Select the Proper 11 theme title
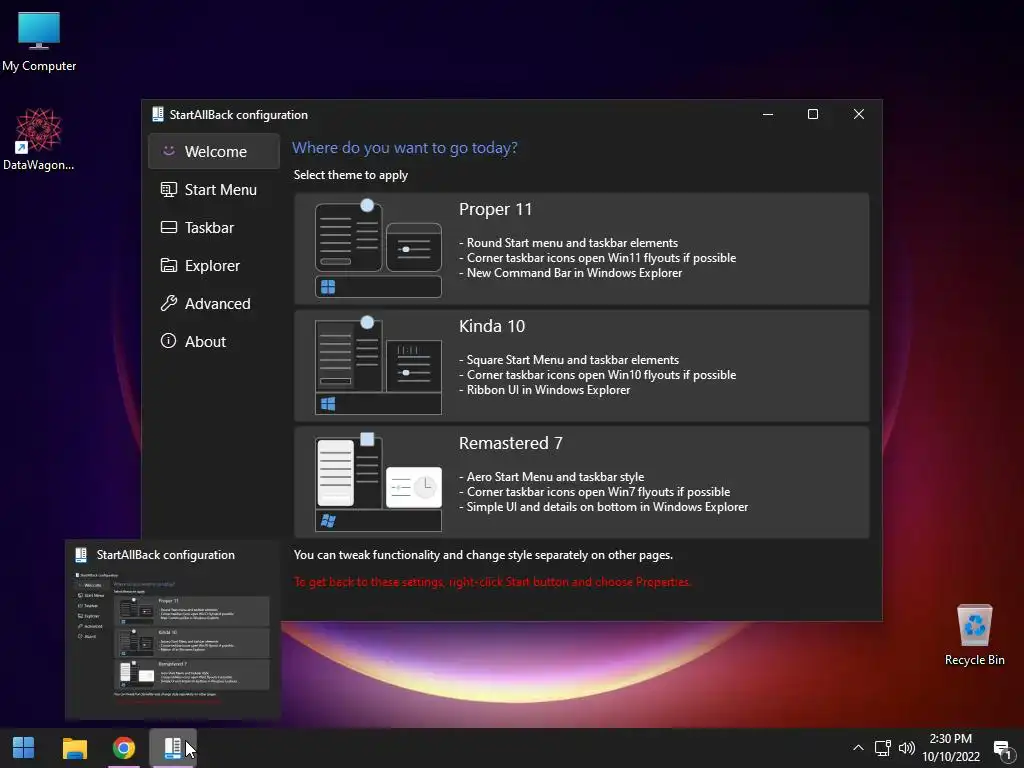Screen dimensions: 1024x768 pos(495,209)
